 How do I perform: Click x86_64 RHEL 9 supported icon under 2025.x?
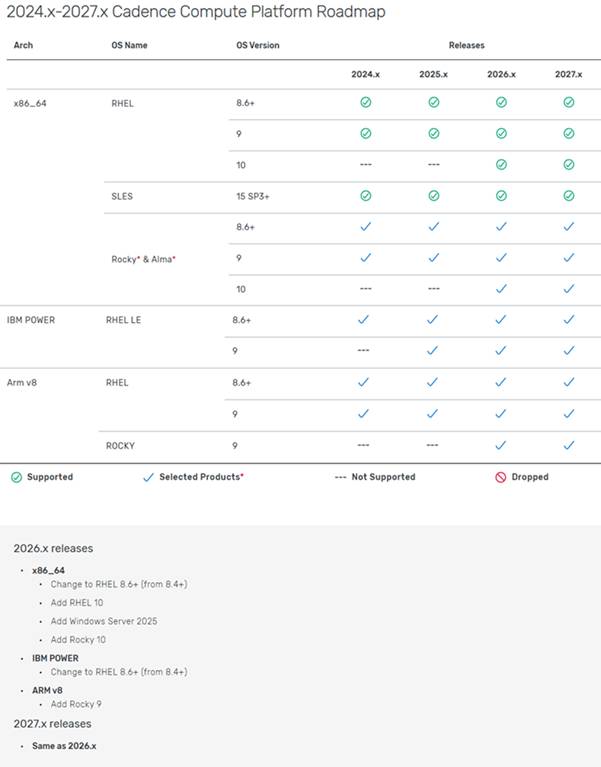point(434,134)
